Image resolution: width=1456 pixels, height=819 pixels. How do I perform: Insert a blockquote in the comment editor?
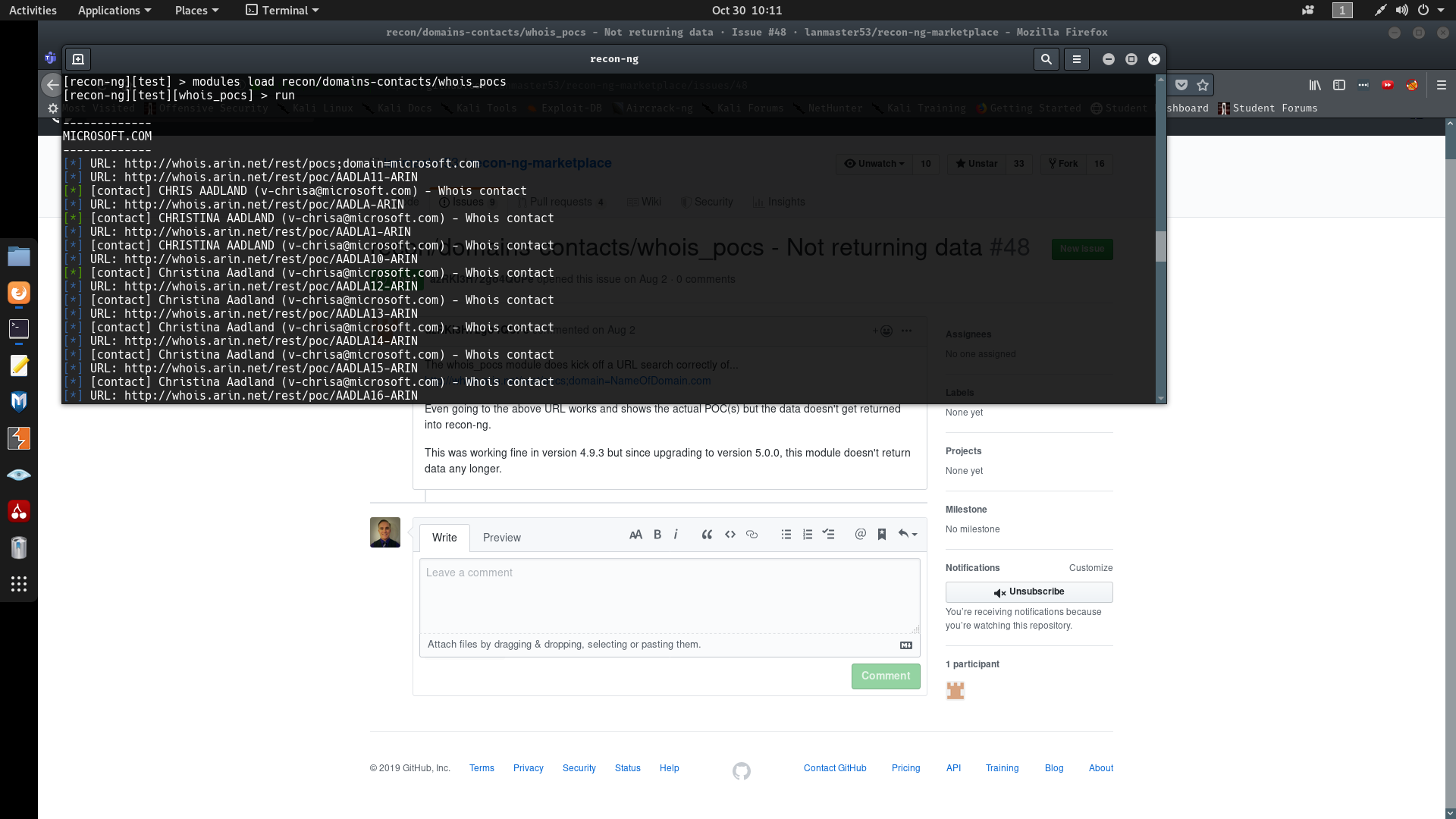(x=707, y=535)
